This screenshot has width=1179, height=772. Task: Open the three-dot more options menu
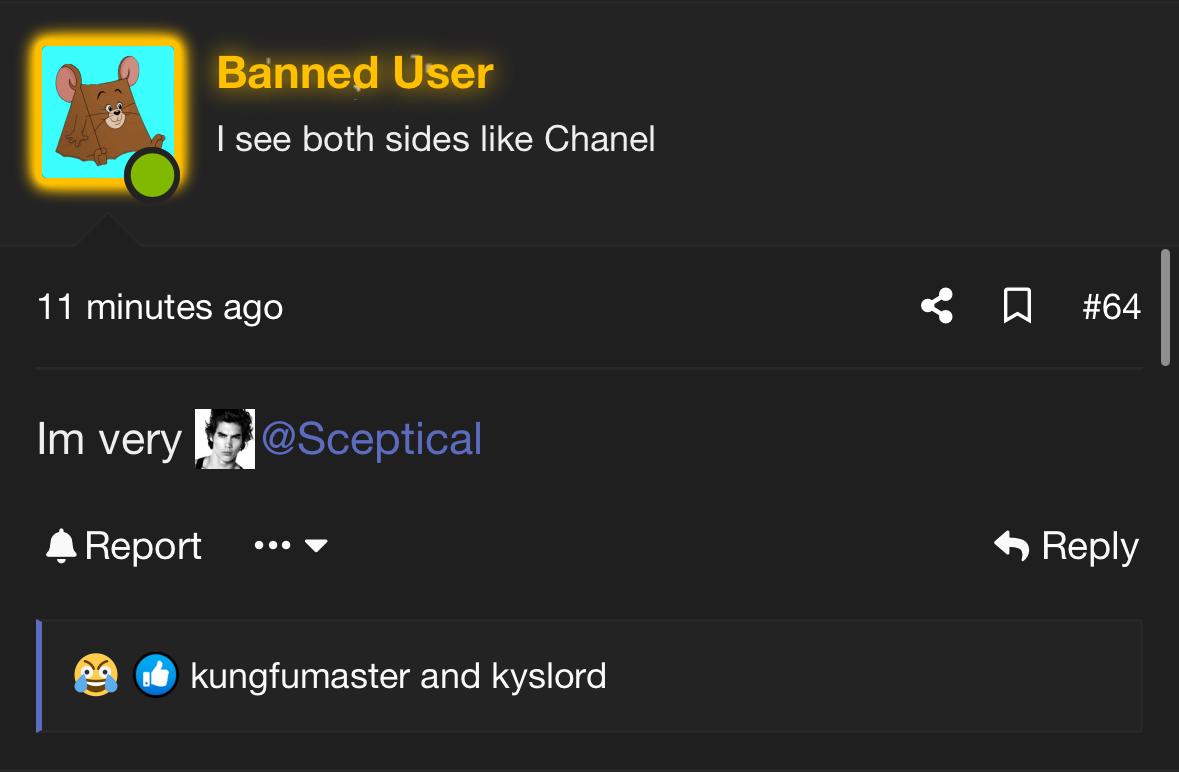pyautogui.click(x=272, y=546)
